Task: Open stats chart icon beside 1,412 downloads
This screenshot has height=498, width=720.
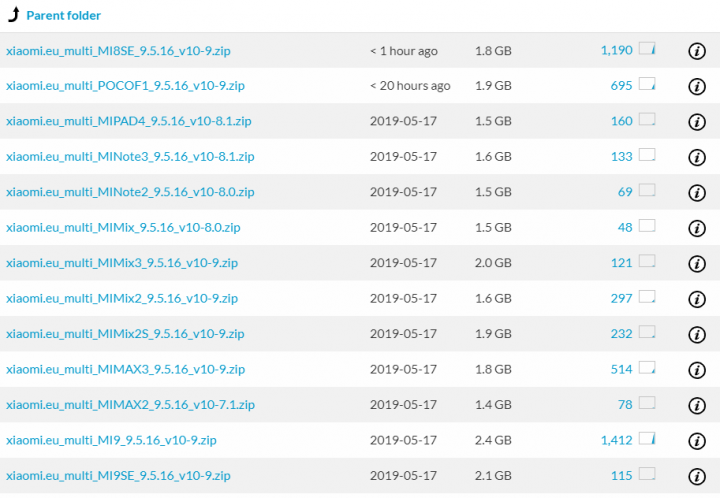Action: point(647,438)
